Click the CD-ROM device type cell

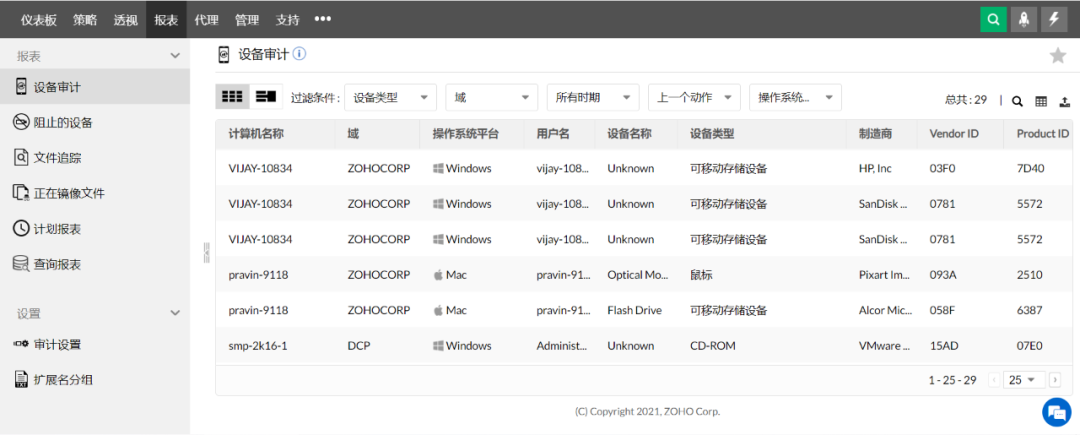713,346
